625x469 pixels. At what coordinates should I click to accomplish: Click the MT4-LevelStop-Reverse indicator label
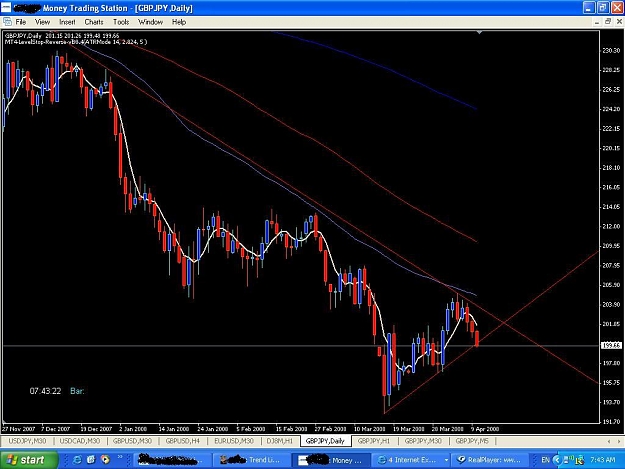click(x=76, y=41)
